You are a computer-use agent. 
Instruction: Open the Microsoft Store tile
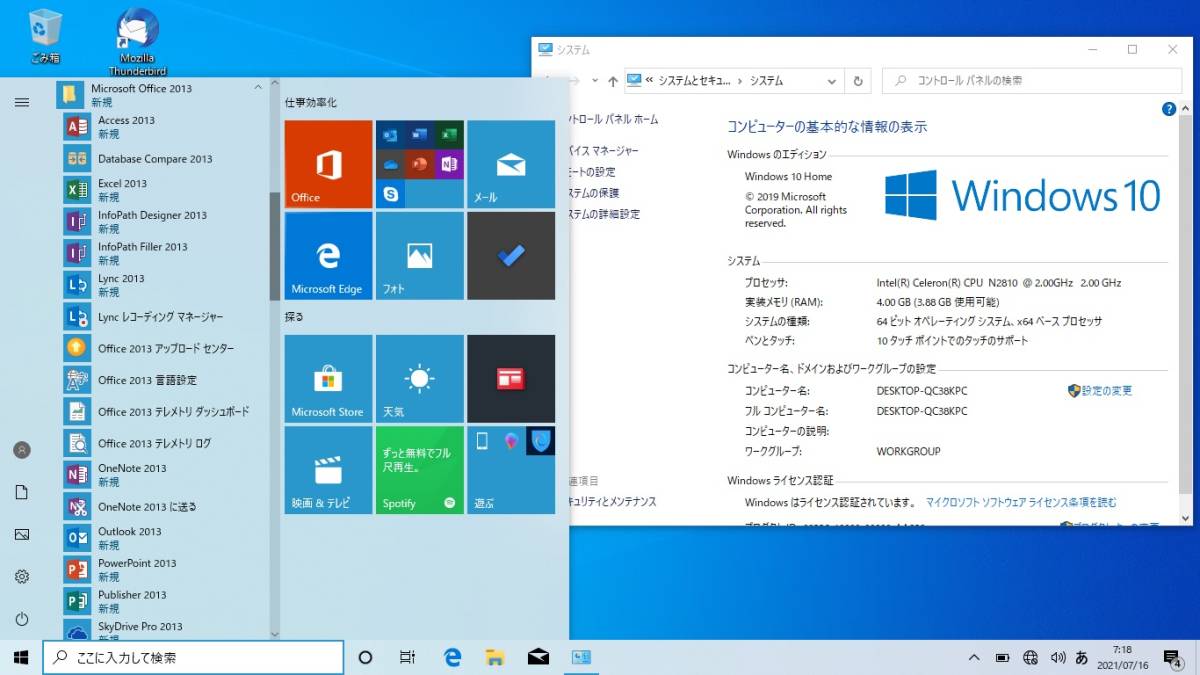tap(328, 379)
